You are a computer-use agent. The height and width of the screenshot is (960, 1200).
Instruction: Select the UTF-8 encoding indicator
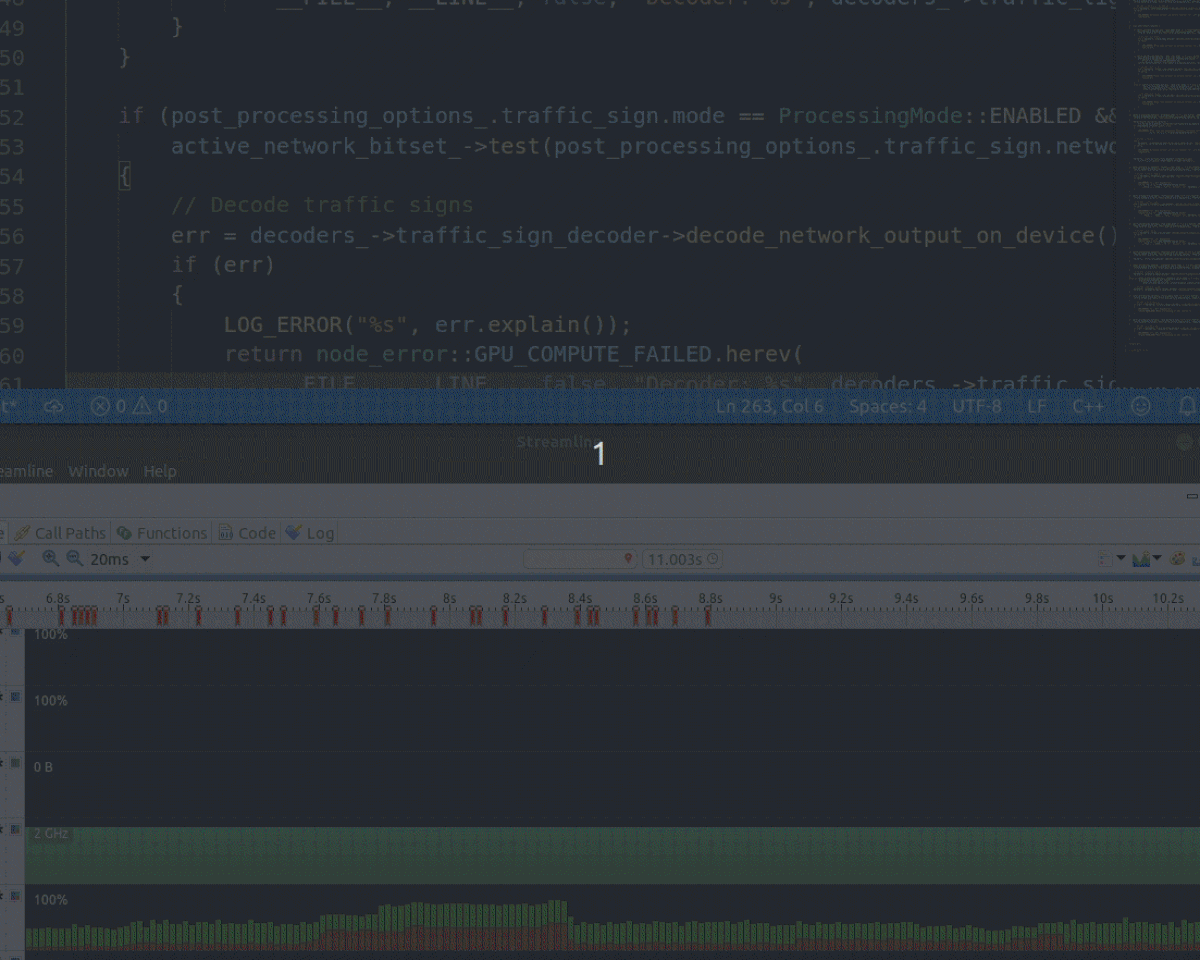[x=977, y=406]
